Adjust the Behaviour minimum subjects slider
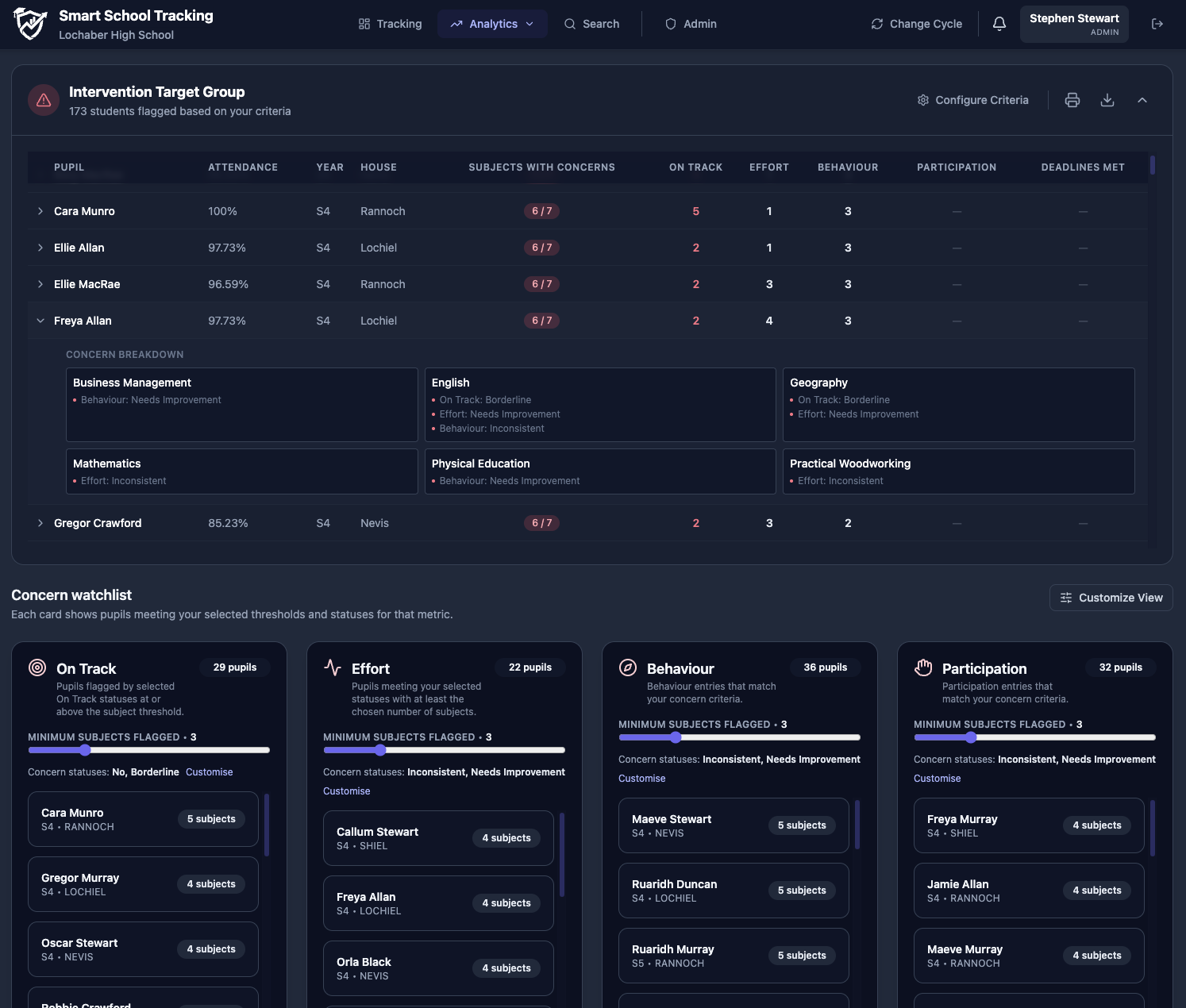 676,737
